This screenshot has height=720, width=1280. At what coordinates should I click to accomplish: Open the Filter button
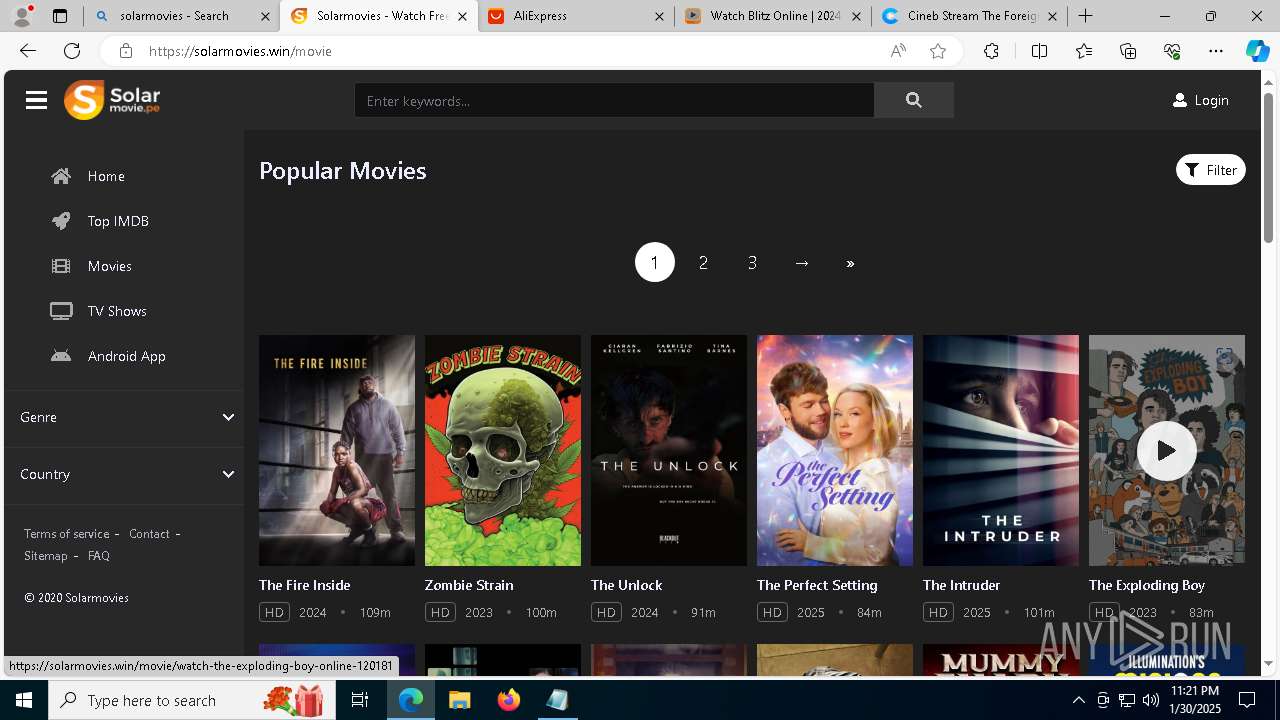pos(1210,170)
